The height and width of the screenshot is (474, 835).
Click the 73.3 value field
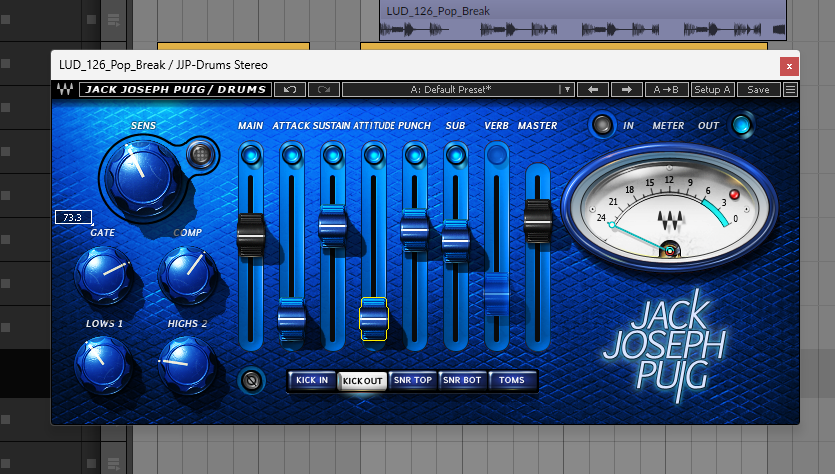pyautogui.click(x=73, y=217)
